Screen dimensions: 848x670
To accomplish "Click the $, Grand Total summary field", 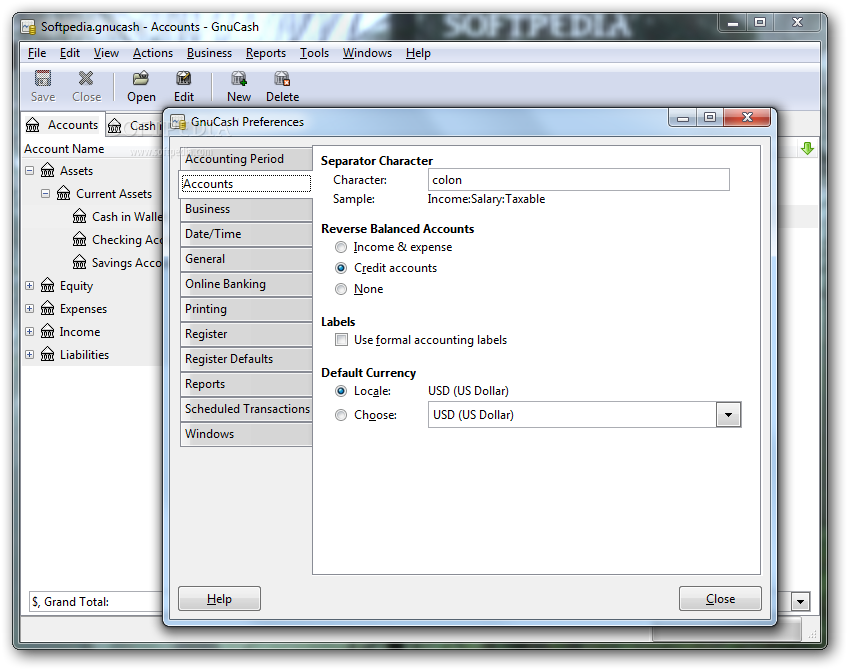I will tap(96, 601).
